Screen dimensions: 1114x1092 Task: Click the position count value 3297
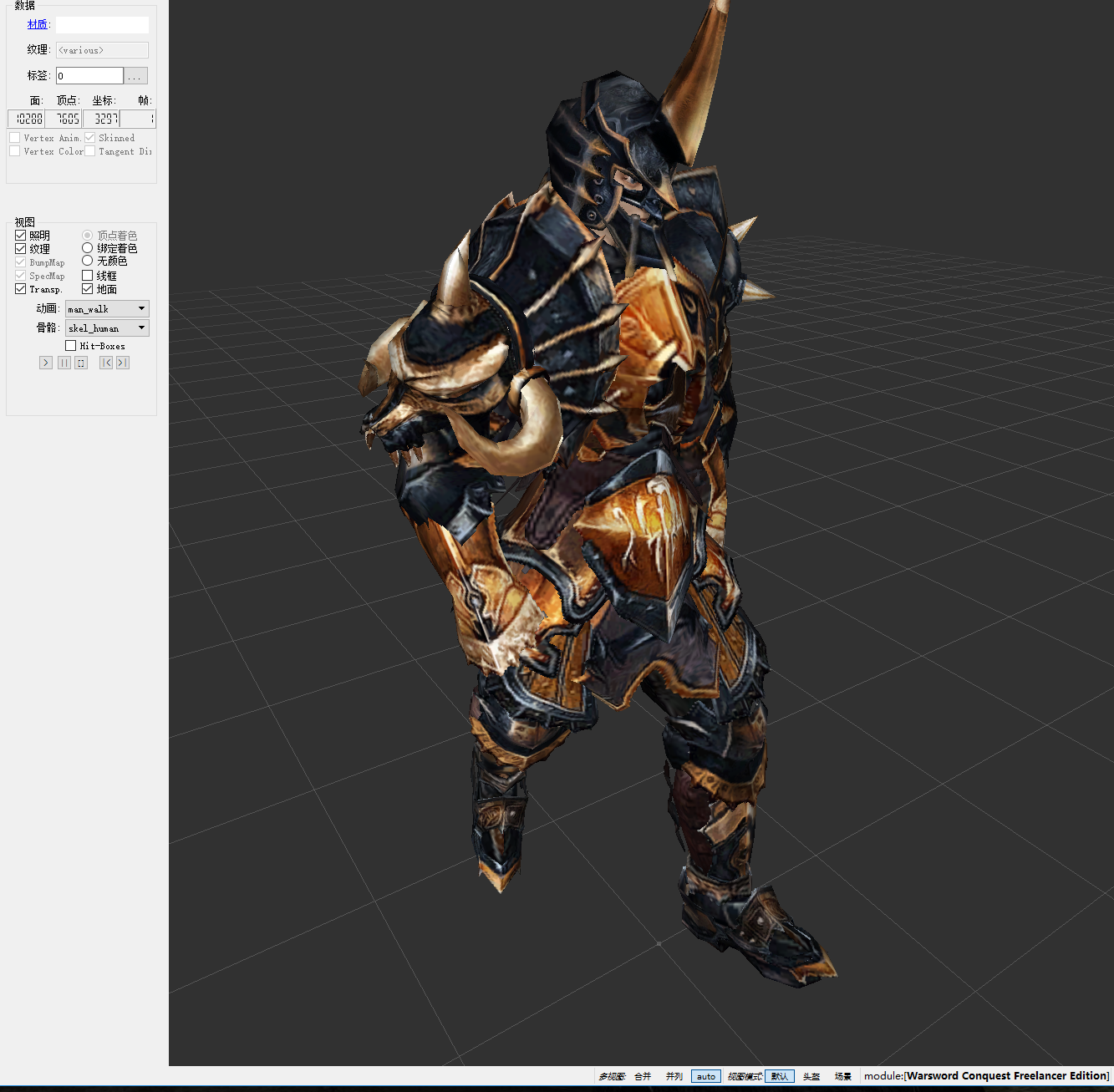(101, 119)
